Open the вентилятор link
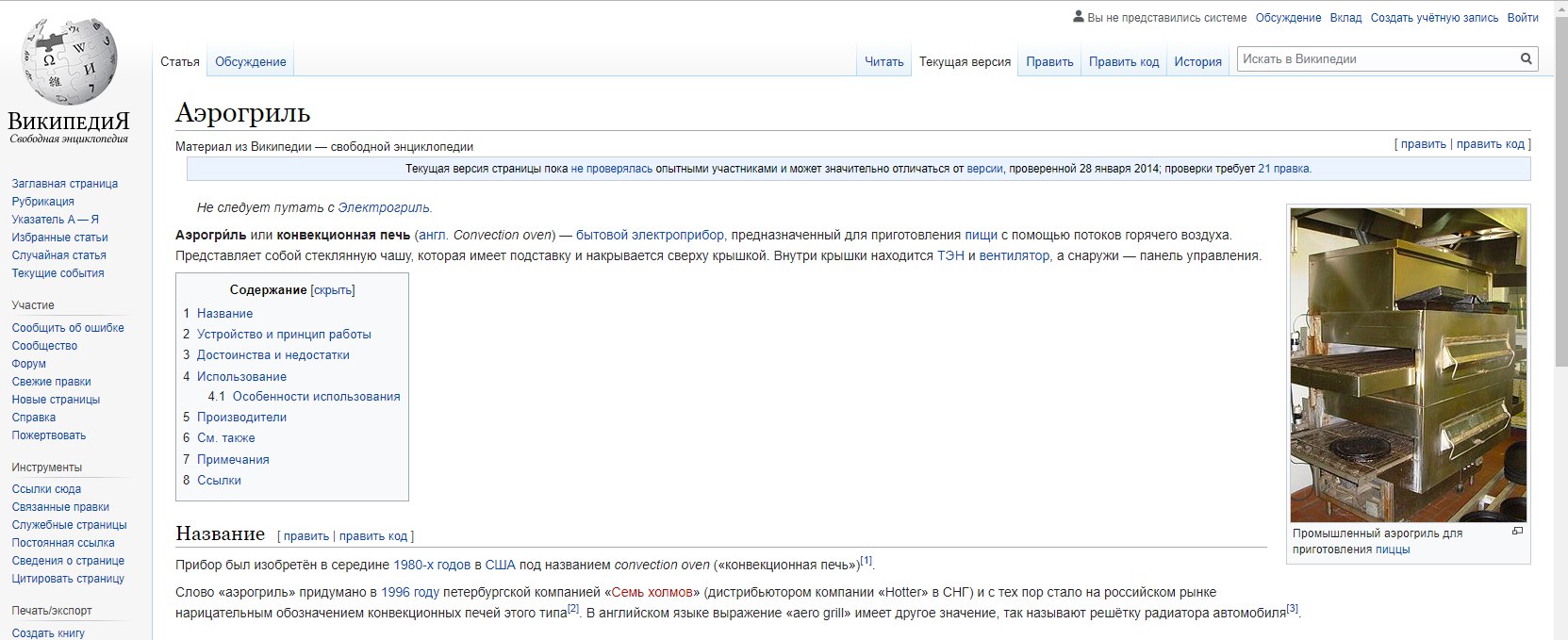 (x=1015, y=255)
